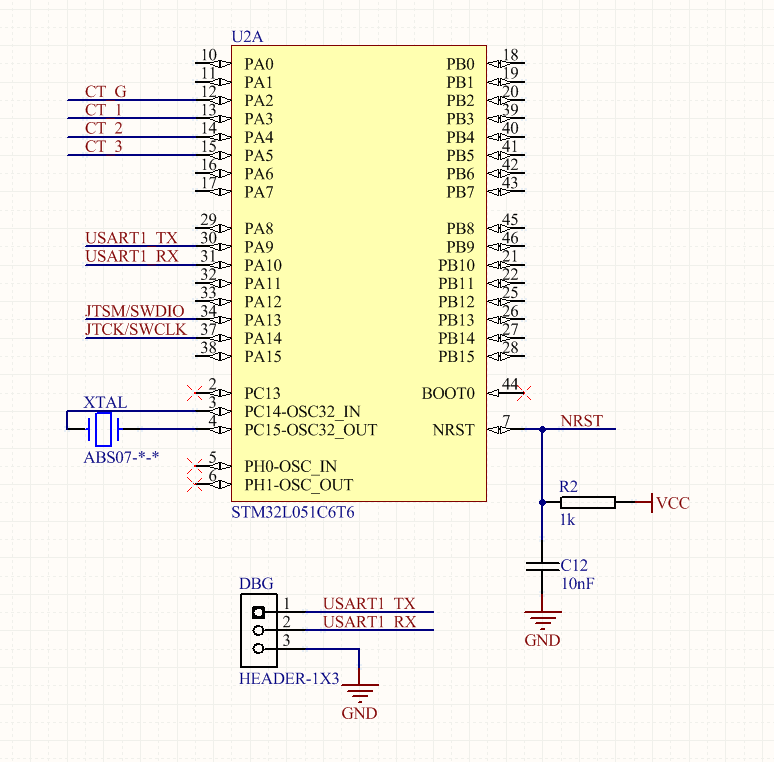The width and height of the screenshot is (774, 762).
Task: Select the junction dot at R2 connection
Action: (542, 502)
